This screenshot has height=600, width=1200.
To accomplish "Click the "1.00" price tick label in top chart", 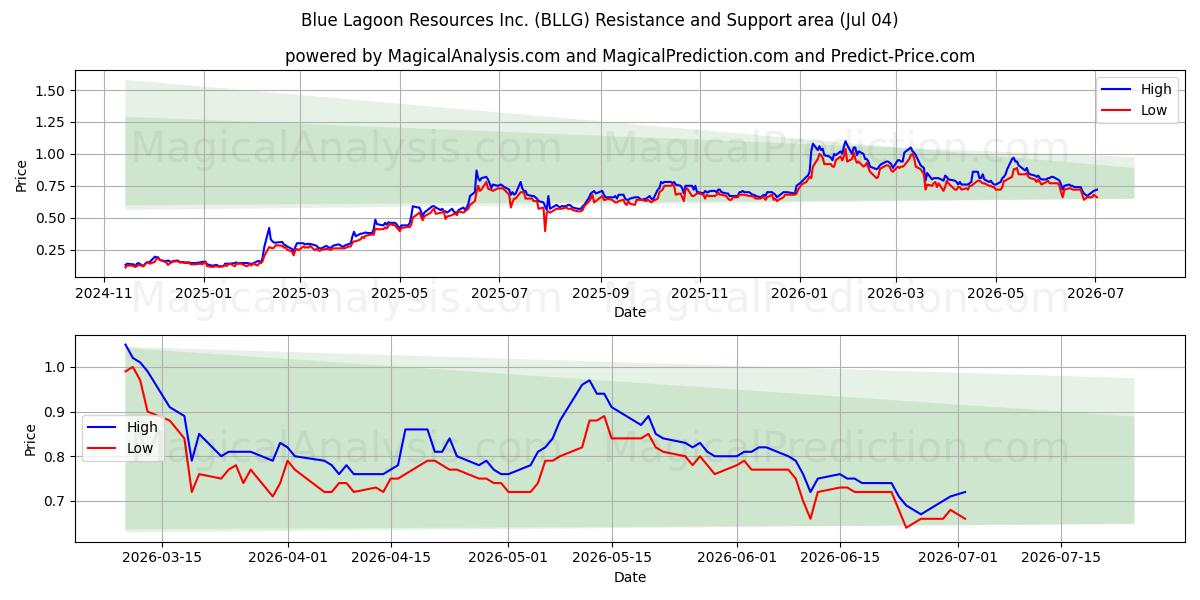I will pos(51,154).
